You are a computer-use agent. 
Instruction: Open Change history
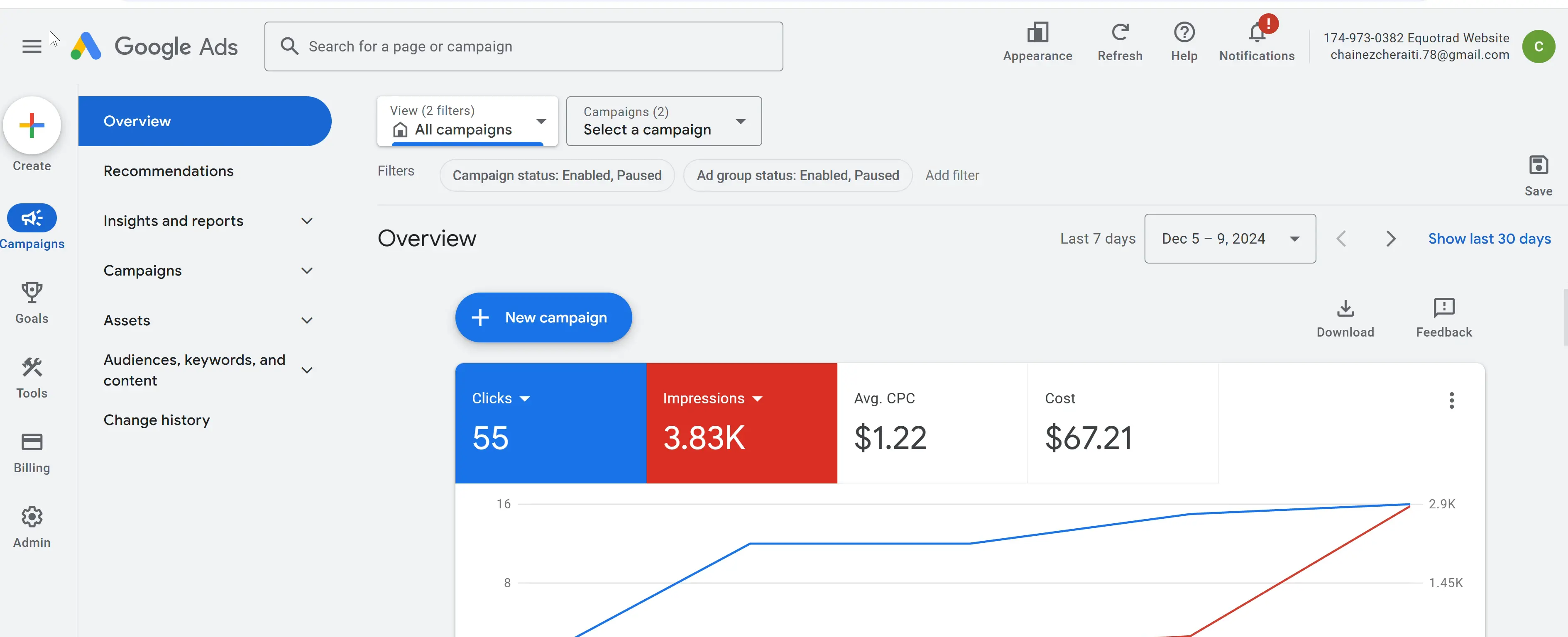pos(157,420)
